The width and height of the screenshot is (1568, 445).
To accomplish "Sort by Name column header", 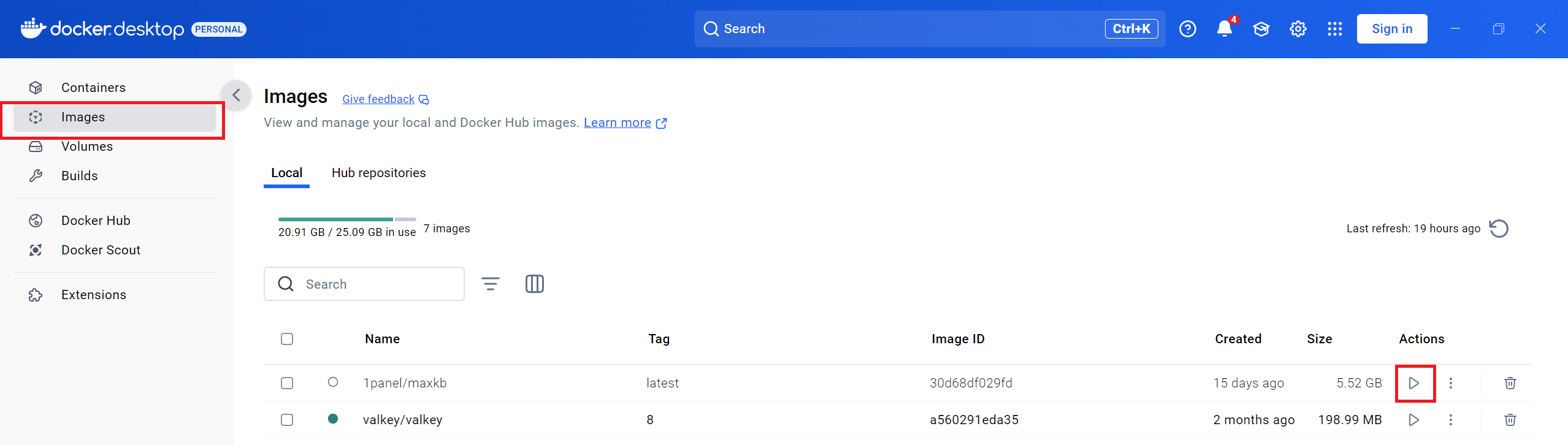I will (x=382, y=339).
